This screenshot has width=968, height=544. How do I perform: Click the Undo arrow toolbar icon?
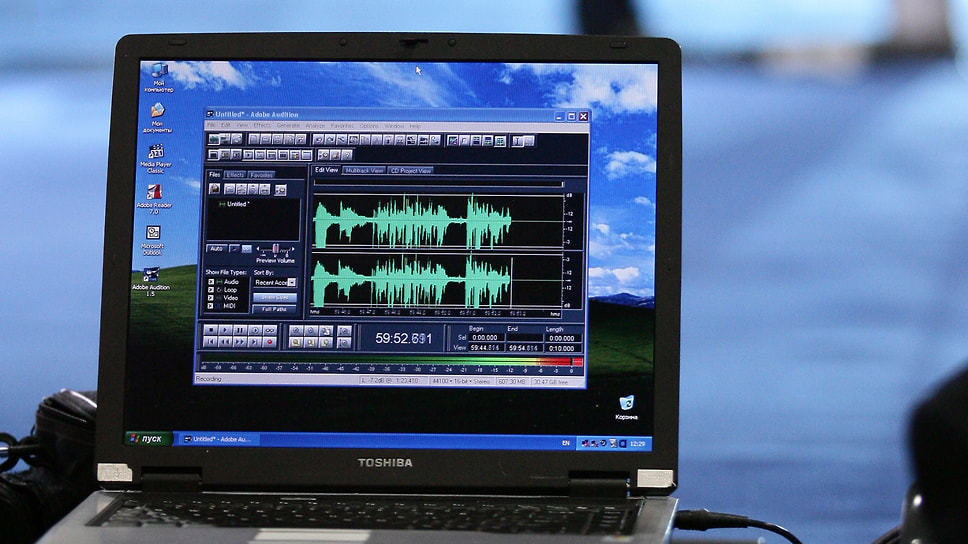point(319,140)
